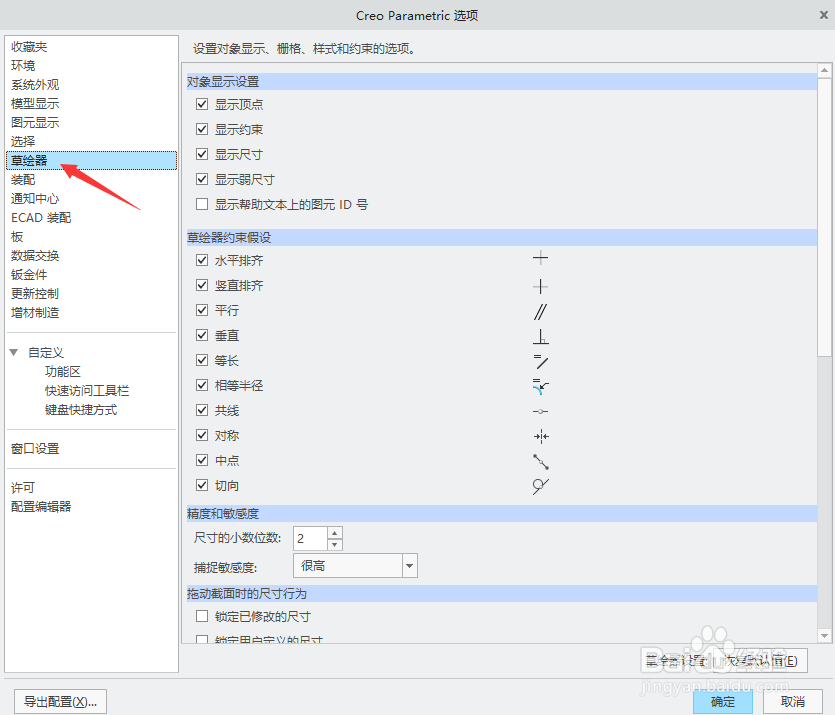
Task: Click the equal radii constraint icon
Action: tap(541, 387)
